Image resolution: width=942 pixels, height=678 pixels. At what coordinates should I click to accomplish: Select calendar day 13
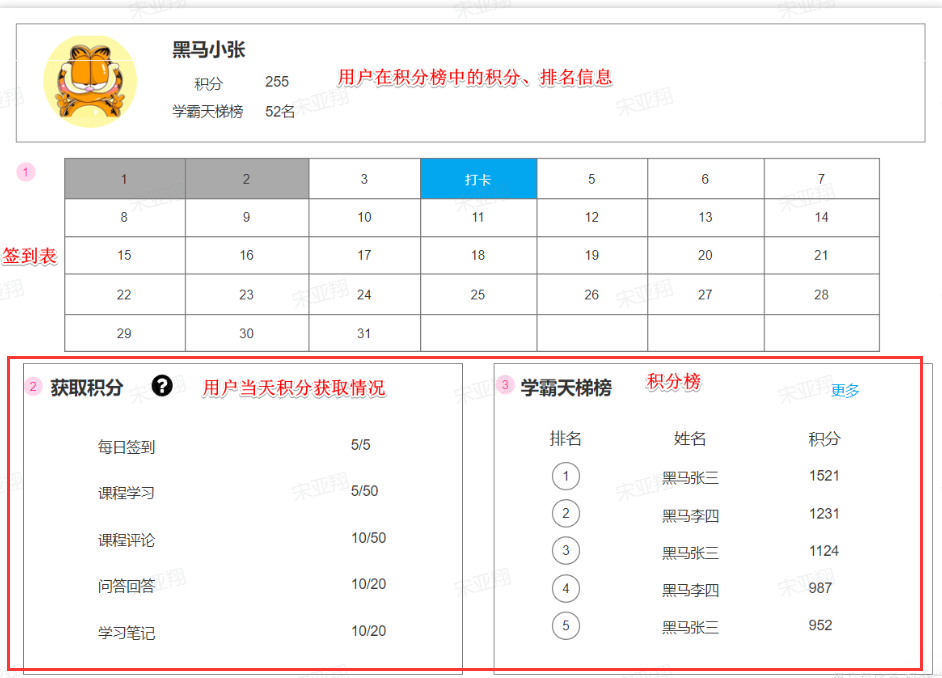pyautogui.click(x=705, y=217)
